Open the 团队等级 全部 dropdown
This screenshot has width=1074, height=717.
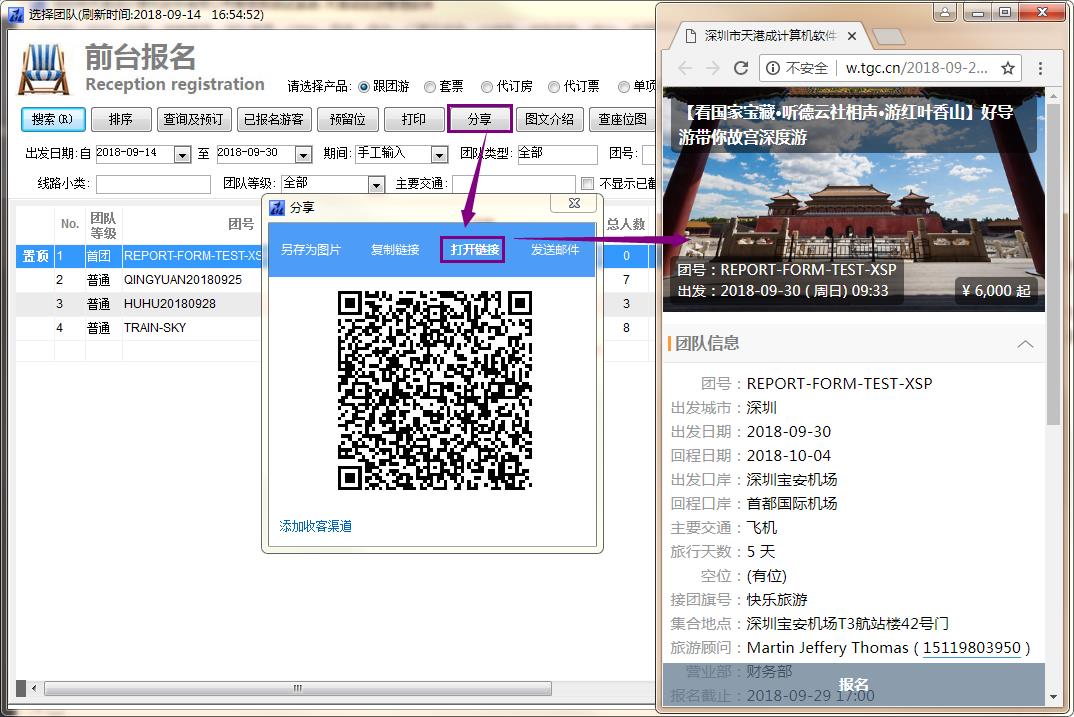click(x=376, y=184)
